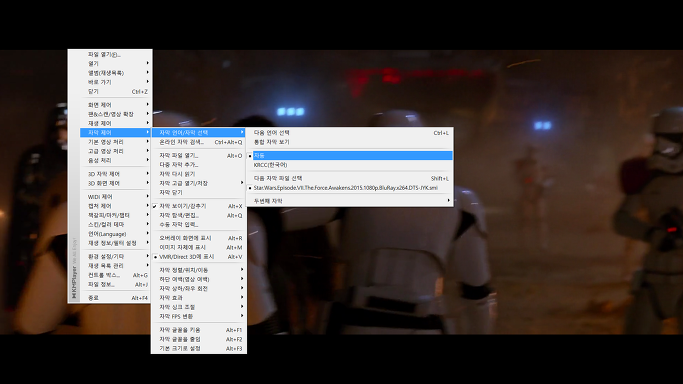The image size is (683, 384).
Task: Open the 책갈피/마커/챕터 submenu
Action: [x=115, y=215]
